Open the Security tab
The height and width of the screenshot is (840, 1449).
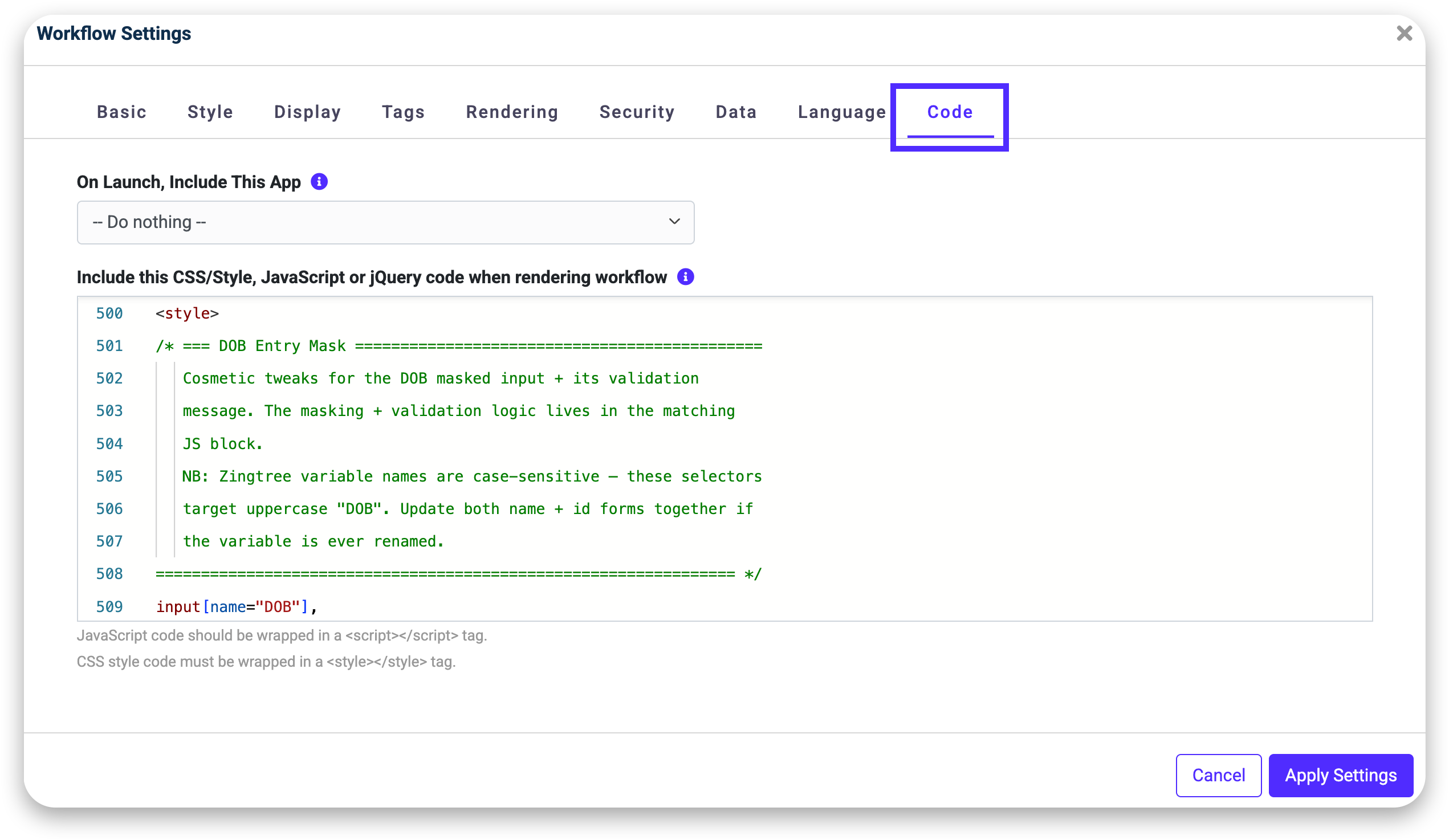click(637, 112)
